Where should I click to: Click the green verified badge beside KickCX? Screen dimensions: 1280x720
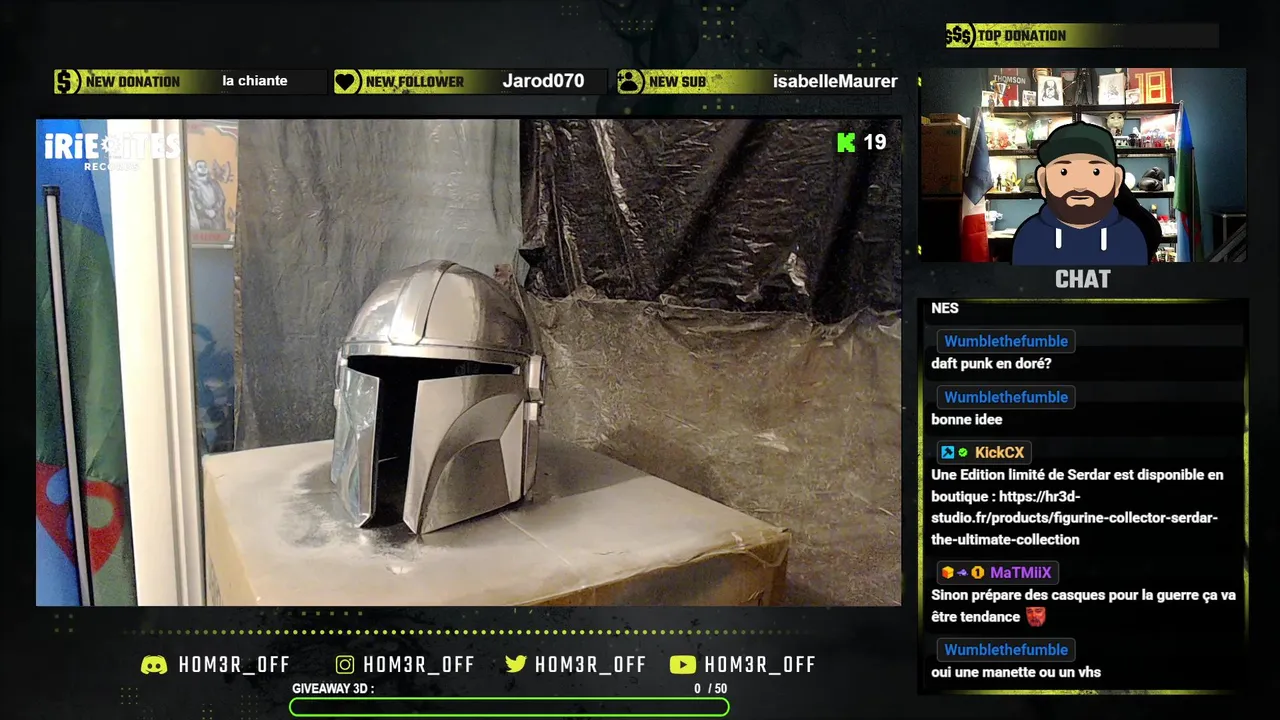(963, 453)
